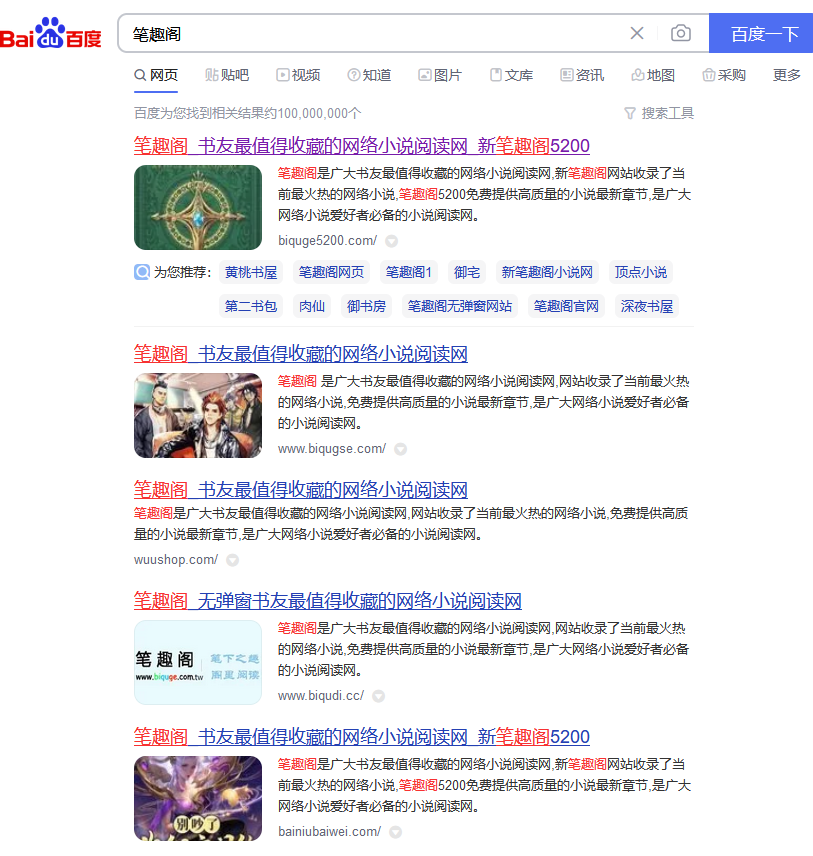Image resolution: width=813 pixels, height=856 pixels.
Task: Open the 更多 menu
Action: coord(787,75)
